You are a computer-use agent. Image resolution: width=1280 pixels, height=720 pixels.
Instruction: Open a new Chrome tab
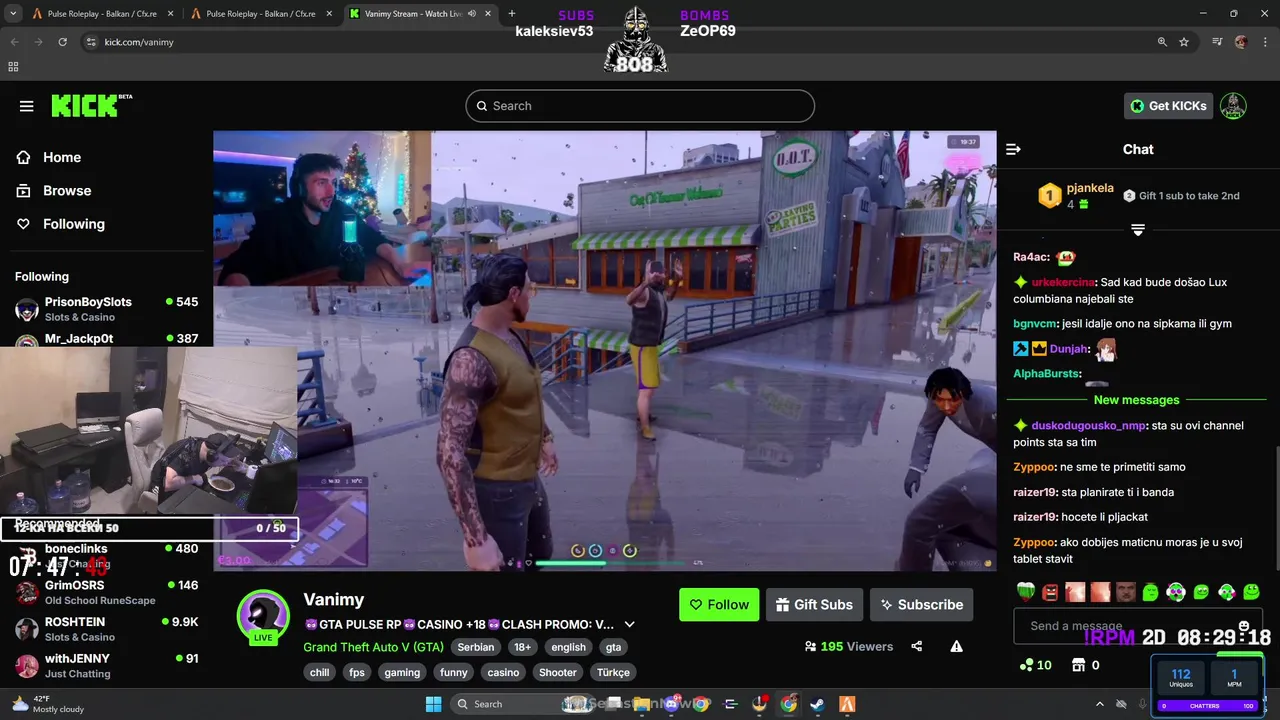(x=512, y=14)
